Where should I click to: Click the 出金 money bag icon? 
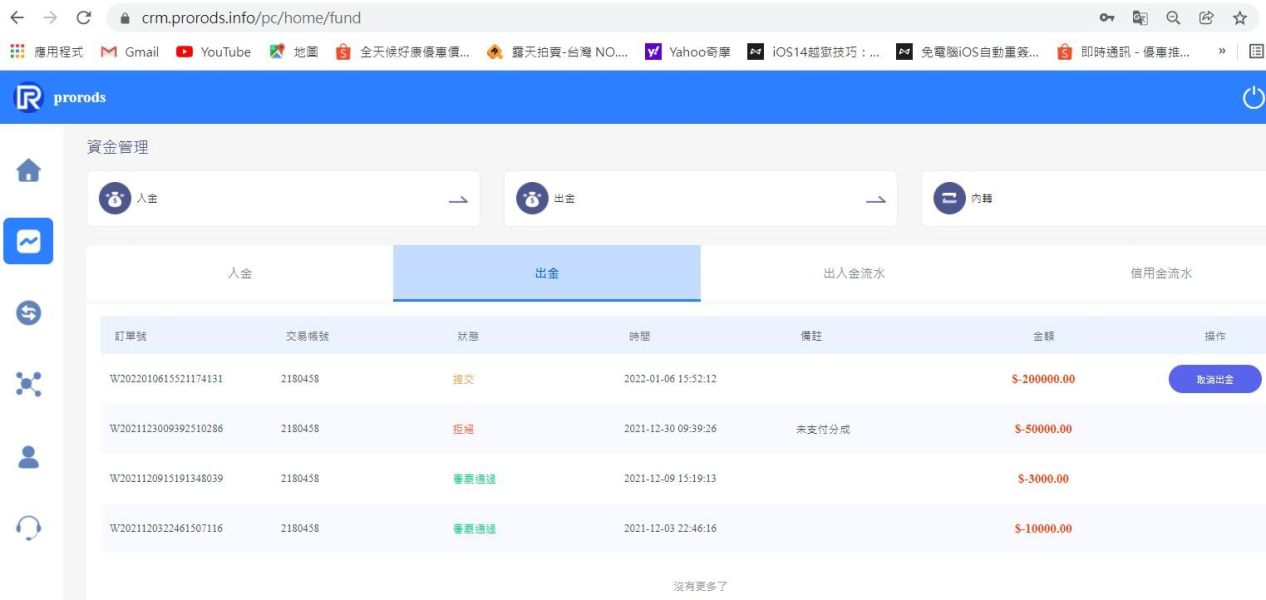pos(532,199)
